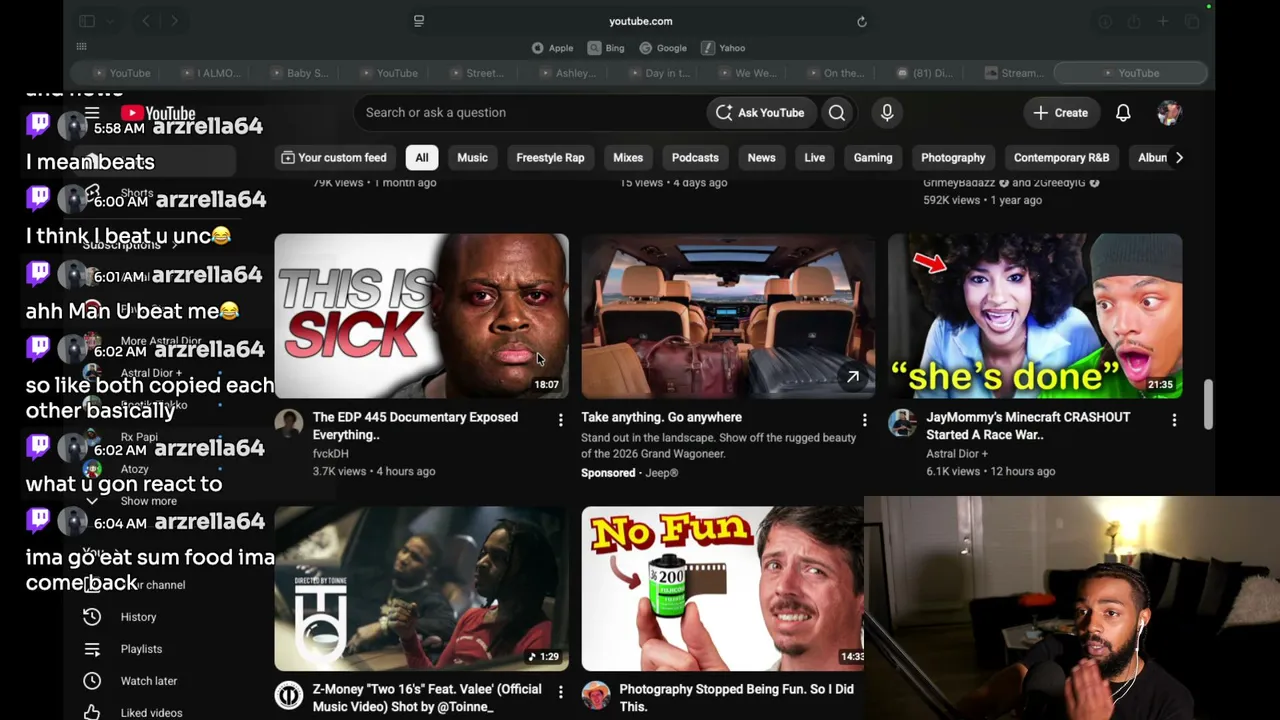The width and height of the screenshot is (1280, 720).
Task: Select the Mixes filter chip
Action: click(x=628, y=158)
